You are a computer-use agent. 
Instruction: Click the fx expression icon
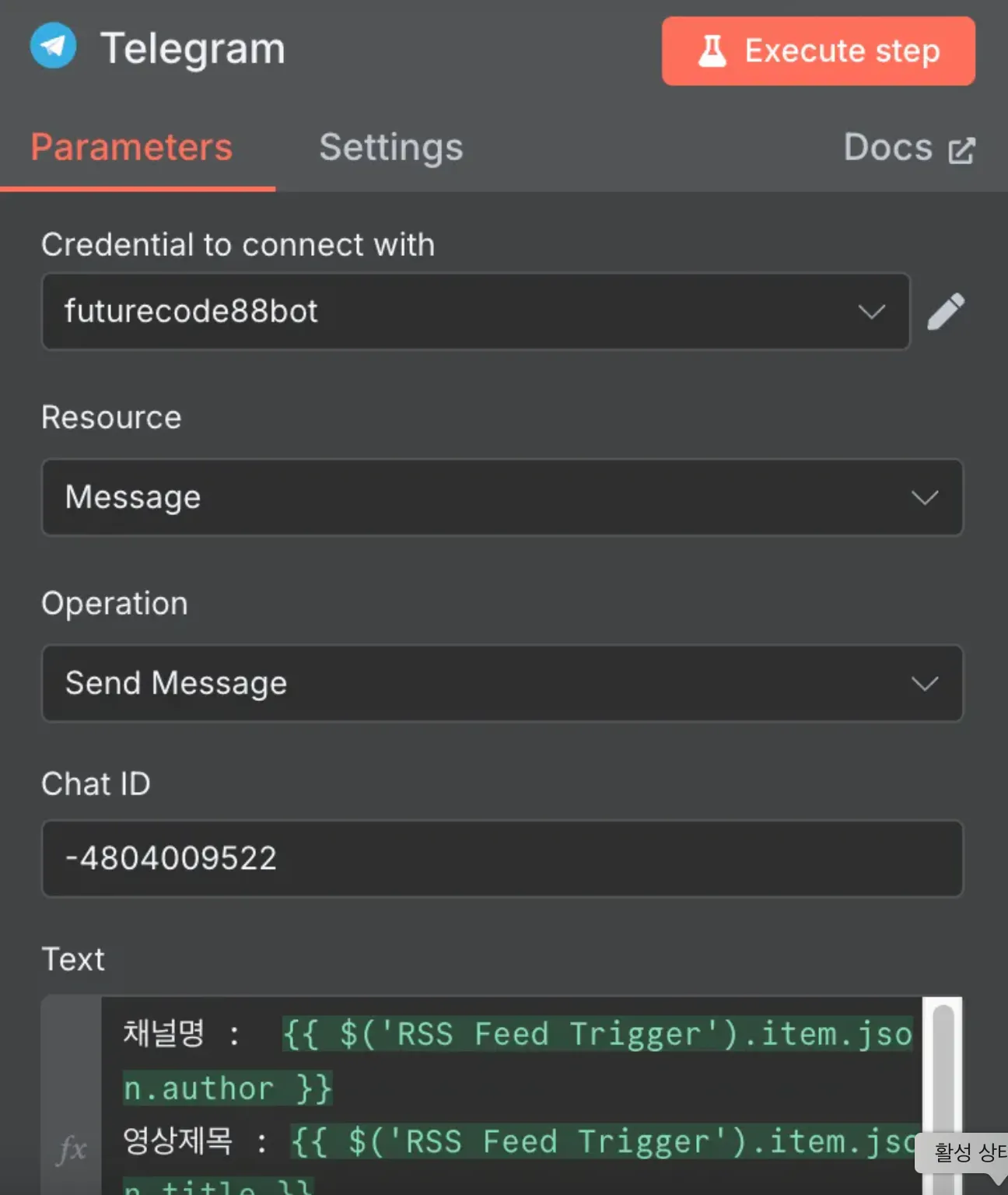tap(72, 1148)
